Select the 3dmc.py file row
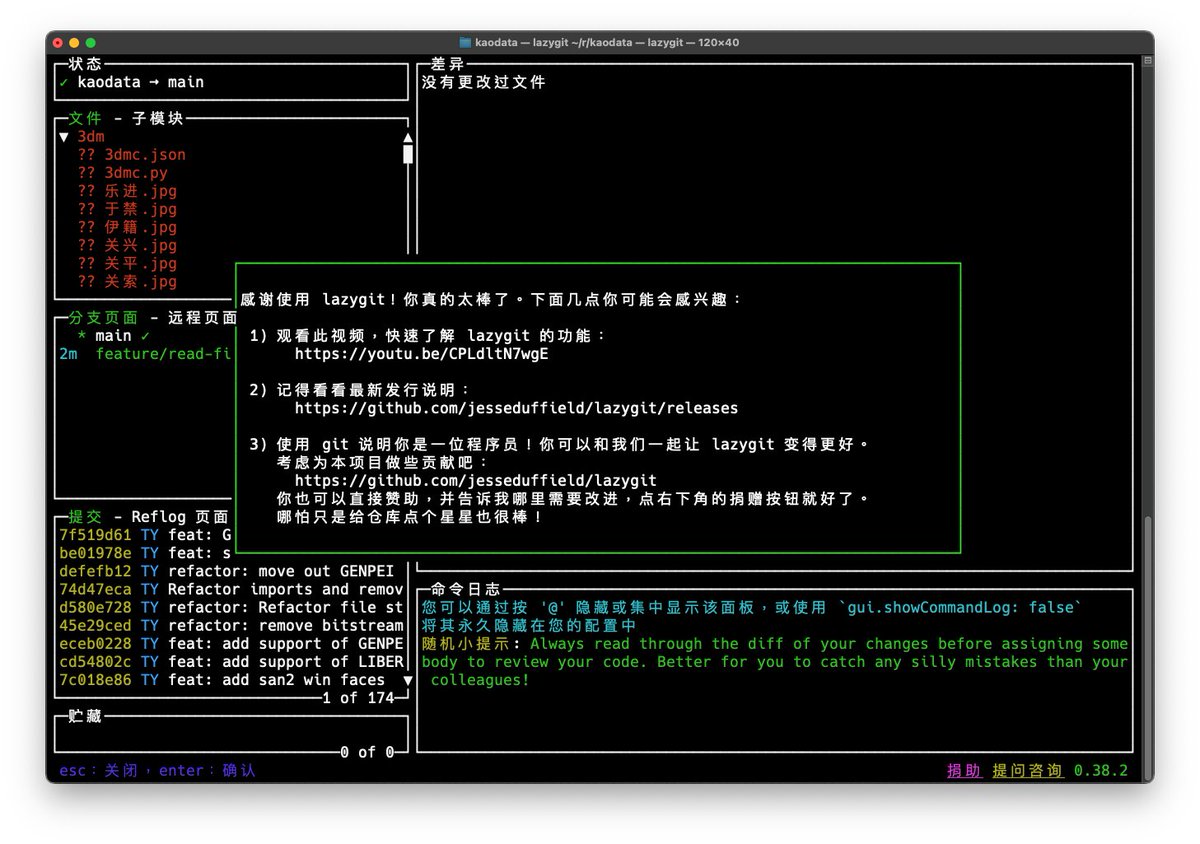Image resolution: width=1200 pixels, height=844 pixels. [122, 173]
